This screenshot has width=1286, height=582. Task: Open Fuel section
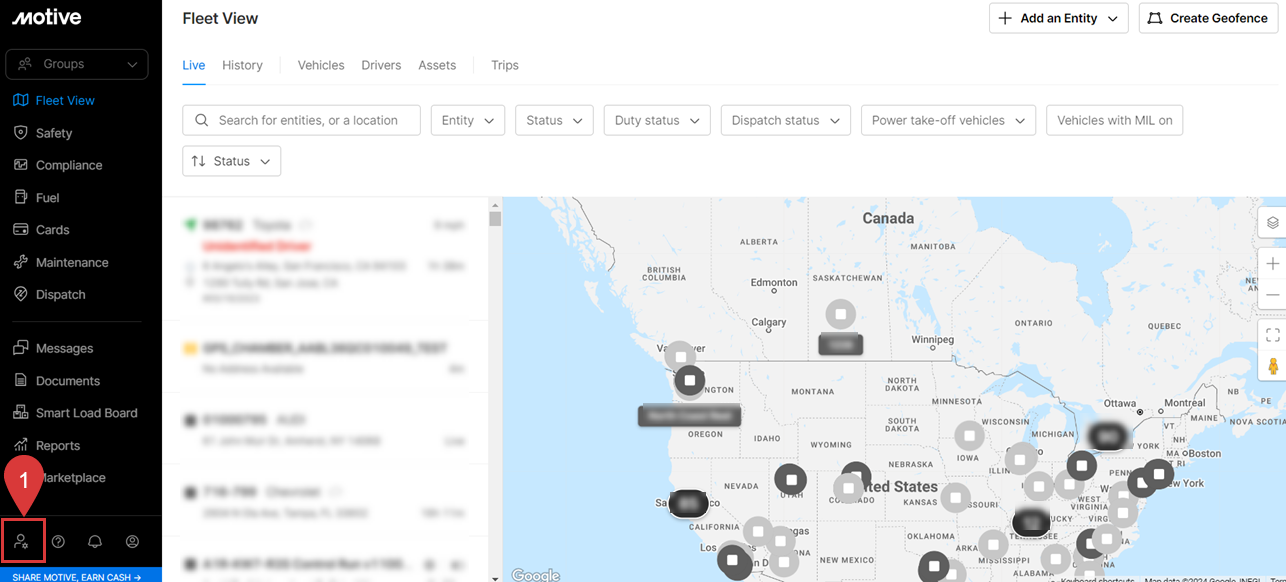tap(47, 198)
